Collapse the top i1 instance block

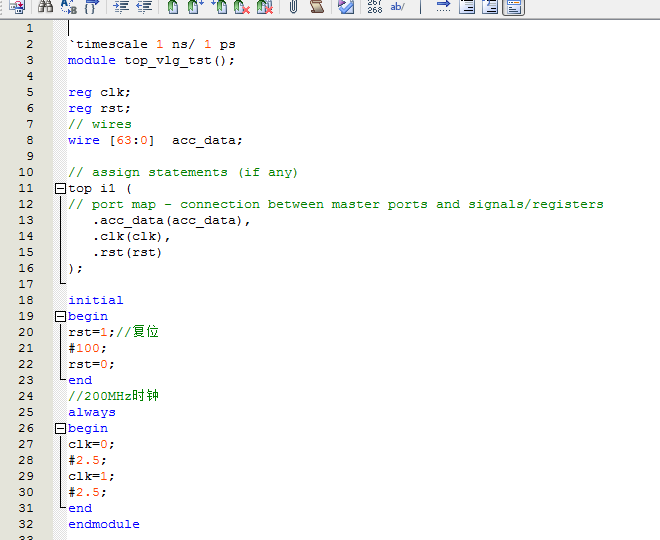click(x=61, y=188)
